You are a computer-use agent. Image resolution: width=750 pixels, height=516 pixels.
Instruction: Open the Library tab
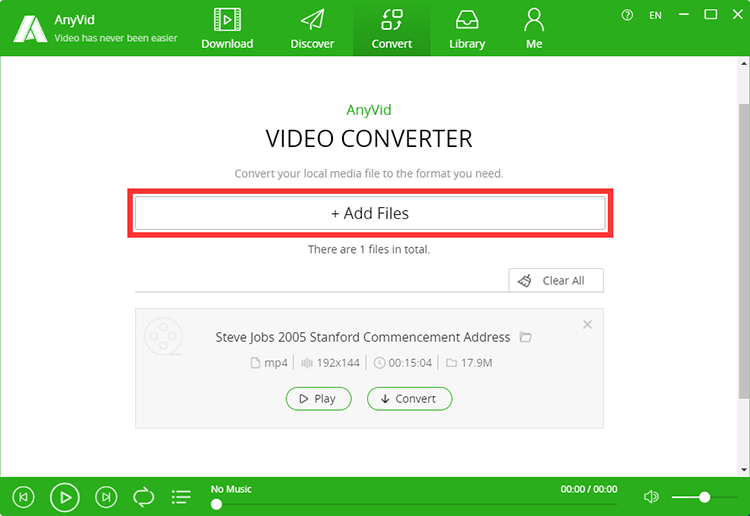click(x=467, y=29)
